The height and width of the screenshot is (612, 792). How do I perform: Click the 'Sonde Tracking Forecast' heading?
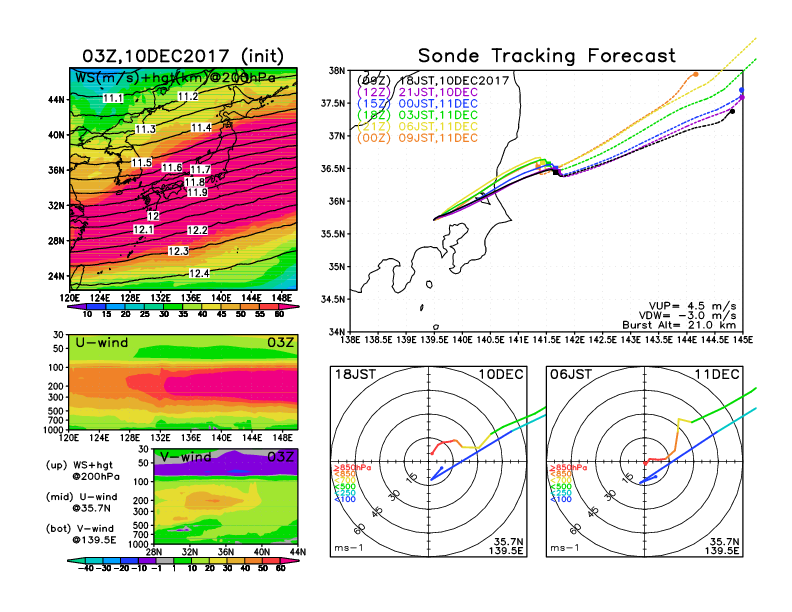547,56
